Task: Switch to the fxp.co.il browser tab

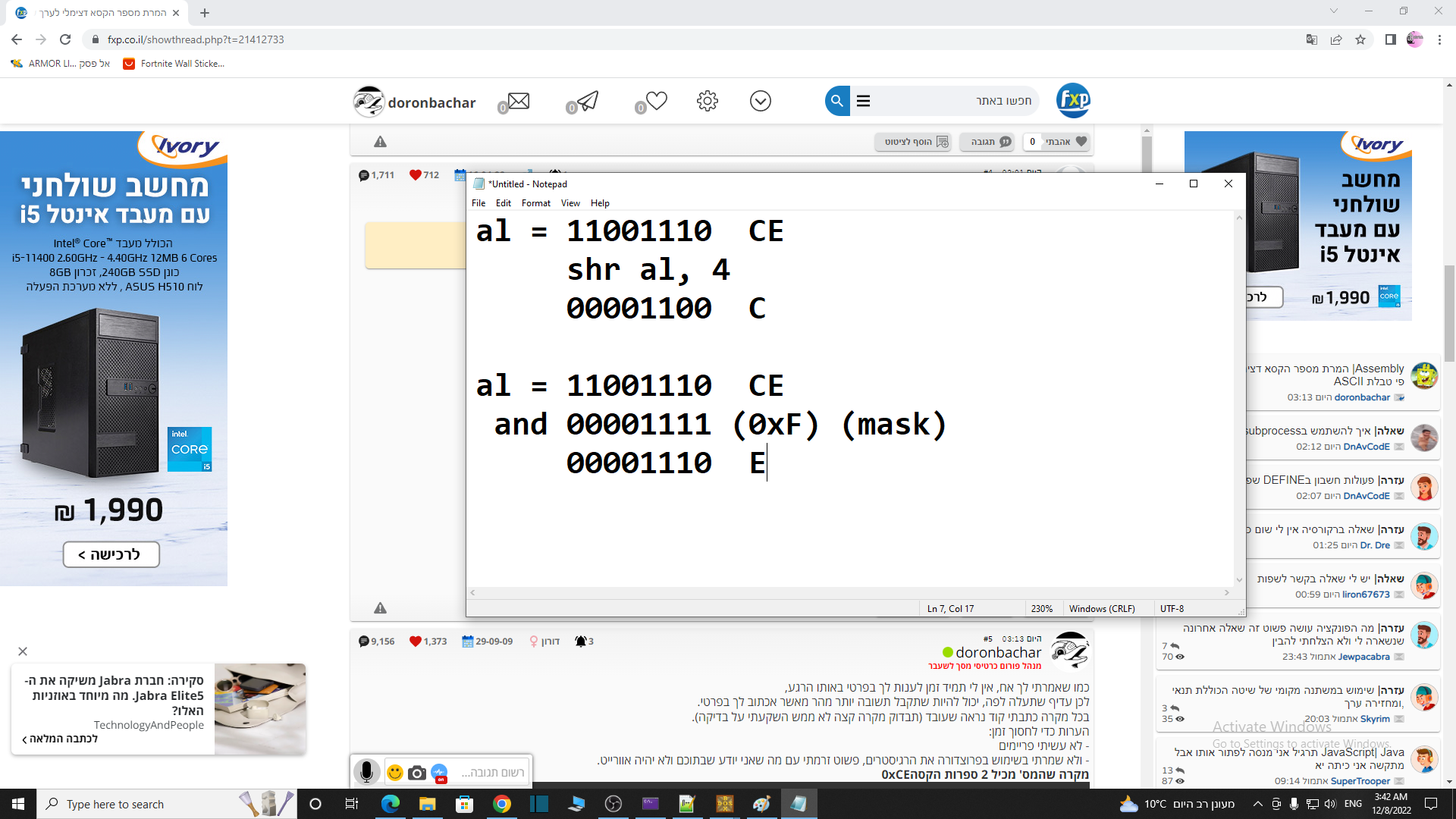Action: click(91, 12)
